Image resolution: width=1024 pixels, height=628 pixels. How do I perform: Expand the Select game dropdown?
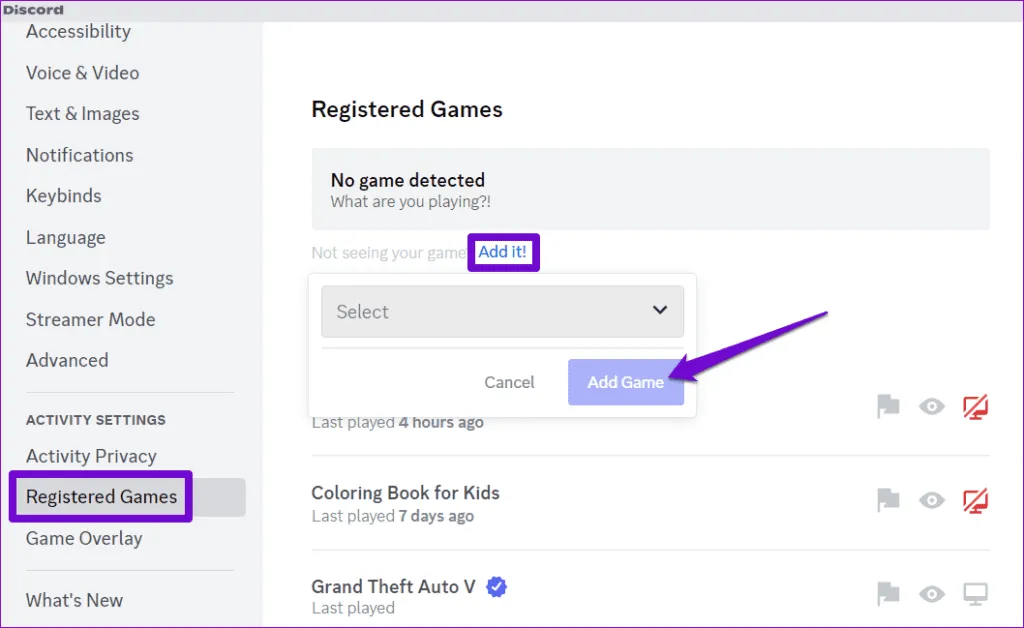click(x=502, y=311)
